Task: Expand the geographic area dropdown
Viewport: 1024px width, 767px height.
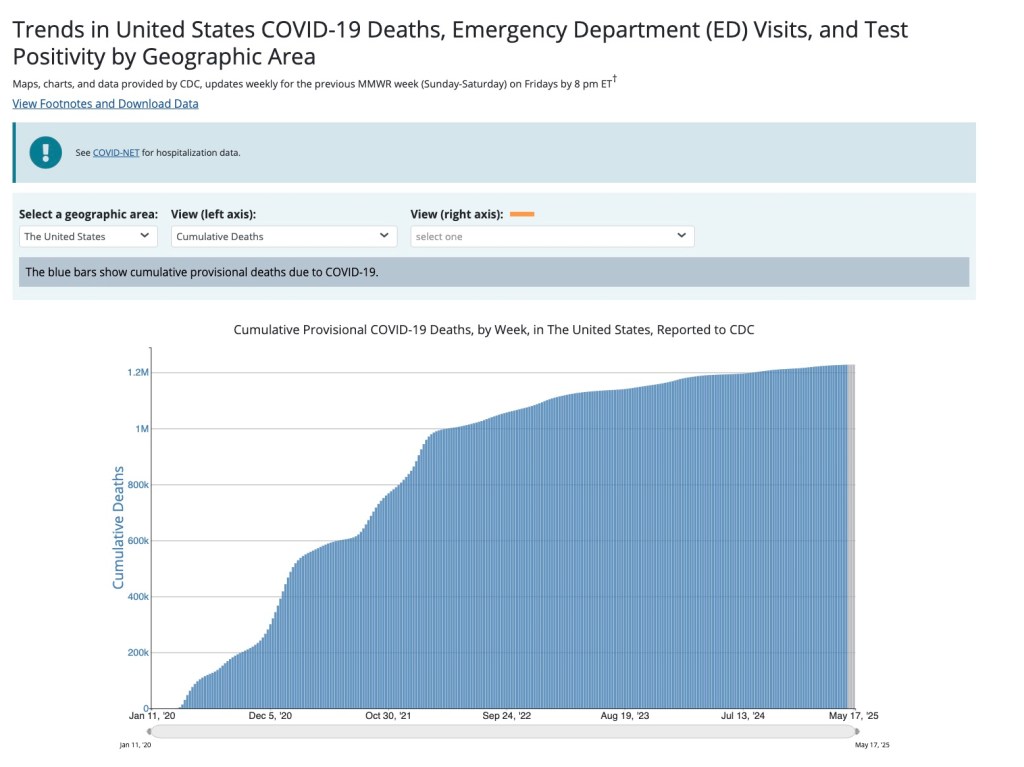Action: pos(88,236)
